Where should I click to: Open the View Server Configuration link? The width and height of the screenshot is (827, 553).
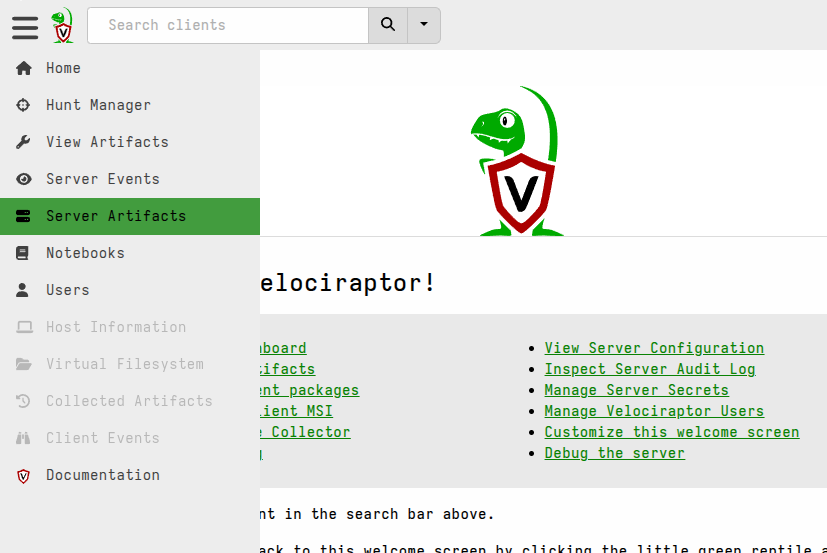(654, 348)
